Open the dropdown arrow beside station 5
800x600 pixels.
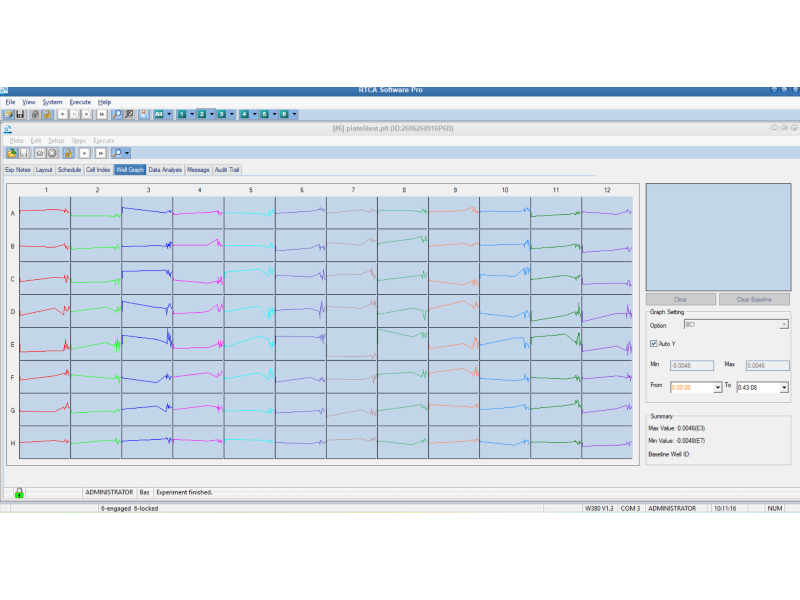tap(274, 114)
